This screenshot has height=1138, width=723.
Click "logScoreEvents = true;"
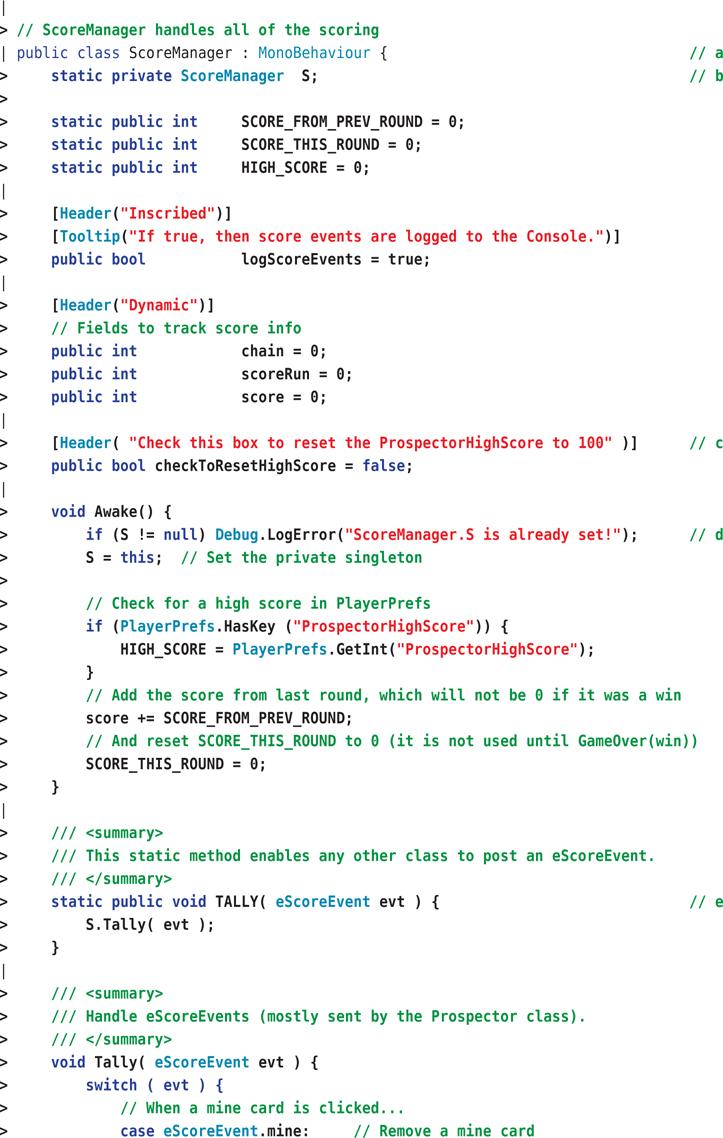pos(335,260)
